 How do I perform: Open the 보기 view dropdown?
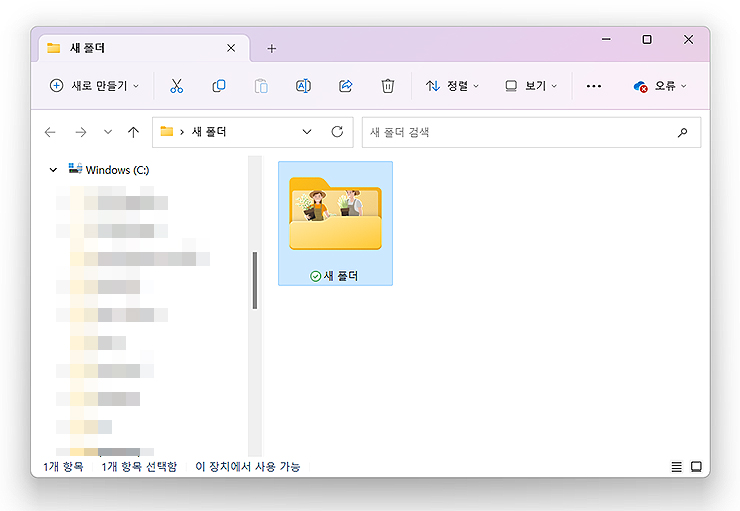click(x=531, y=86)
